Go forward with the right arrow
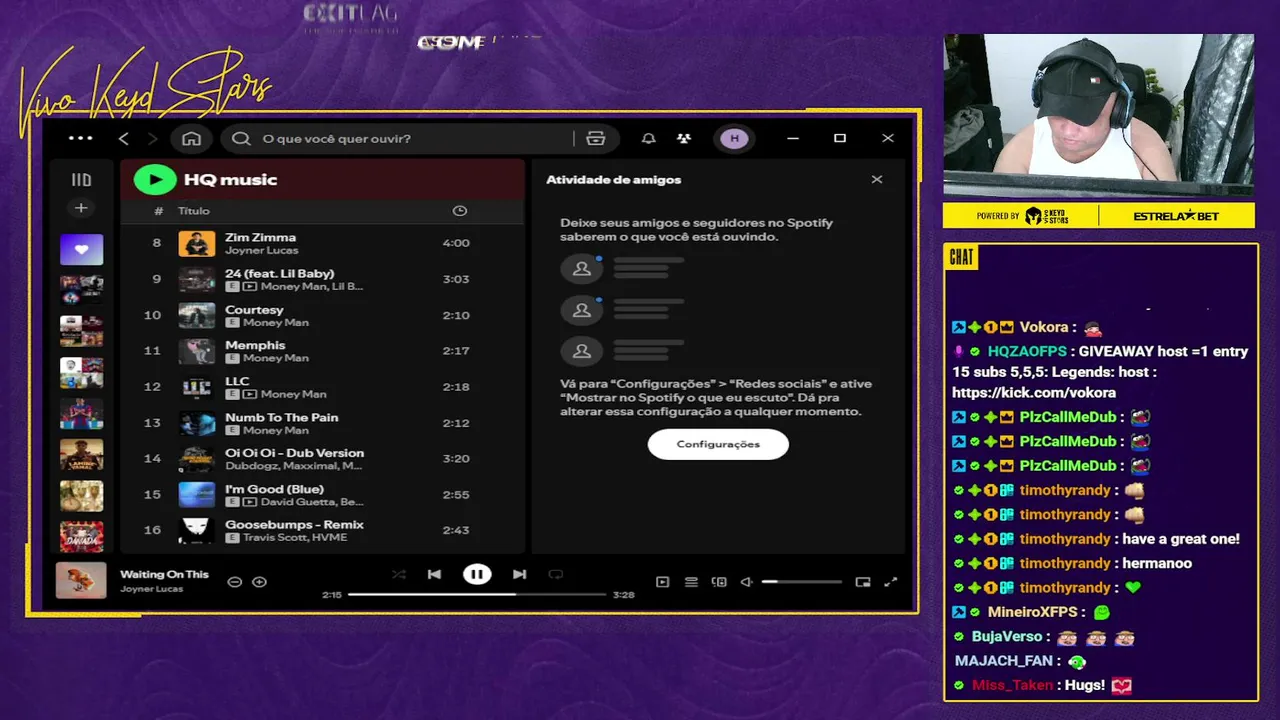The width and height of the screenshot is (1280, 720). pos(153,138)
